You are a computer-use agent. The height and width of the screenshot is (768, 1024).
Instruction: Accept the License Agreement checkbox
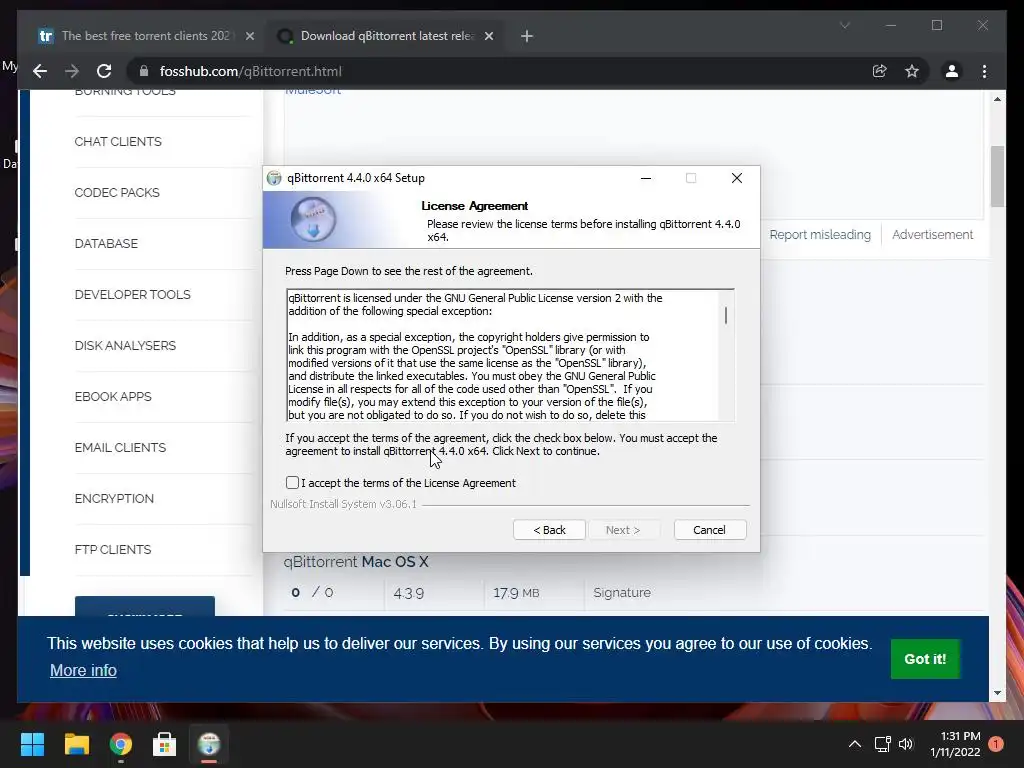click(x=292, y=483)
